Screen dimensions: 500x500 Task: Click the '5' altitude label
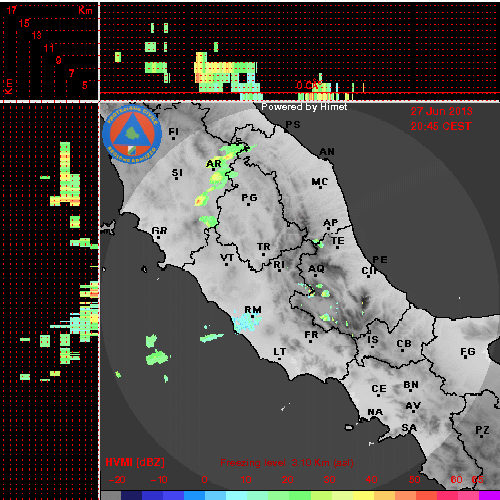pos(85,85)
